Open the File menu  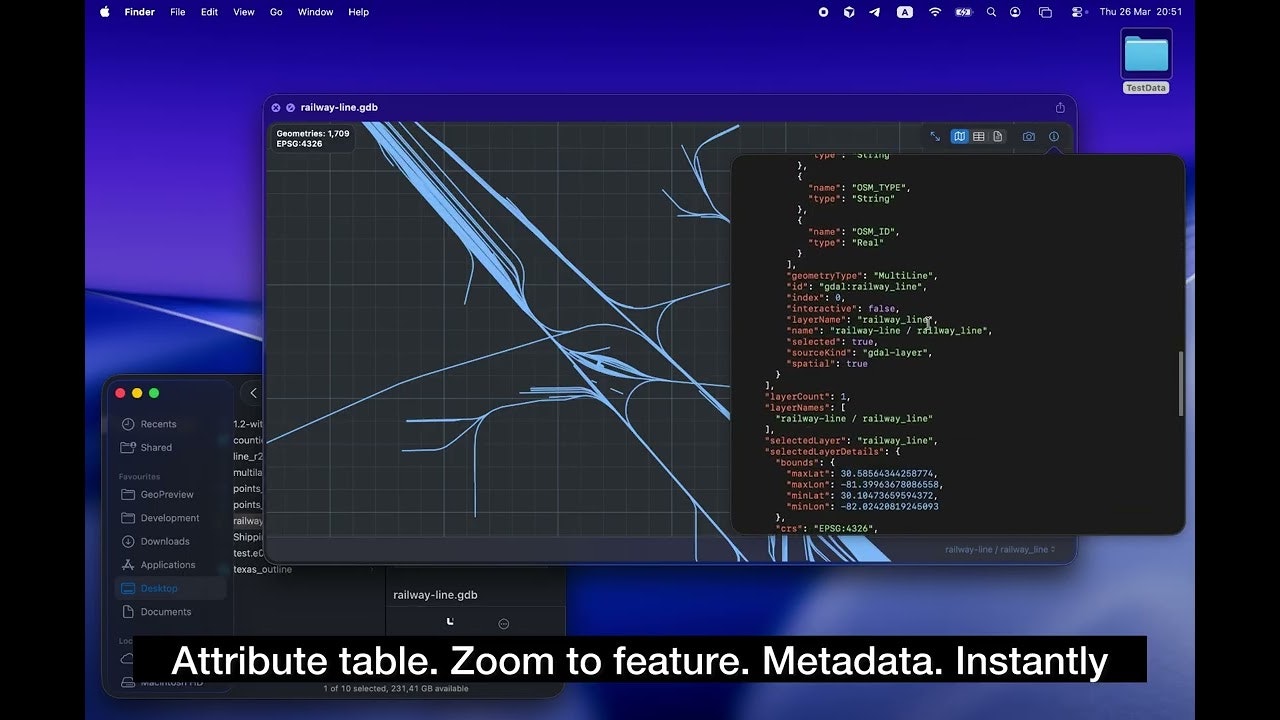178,12
